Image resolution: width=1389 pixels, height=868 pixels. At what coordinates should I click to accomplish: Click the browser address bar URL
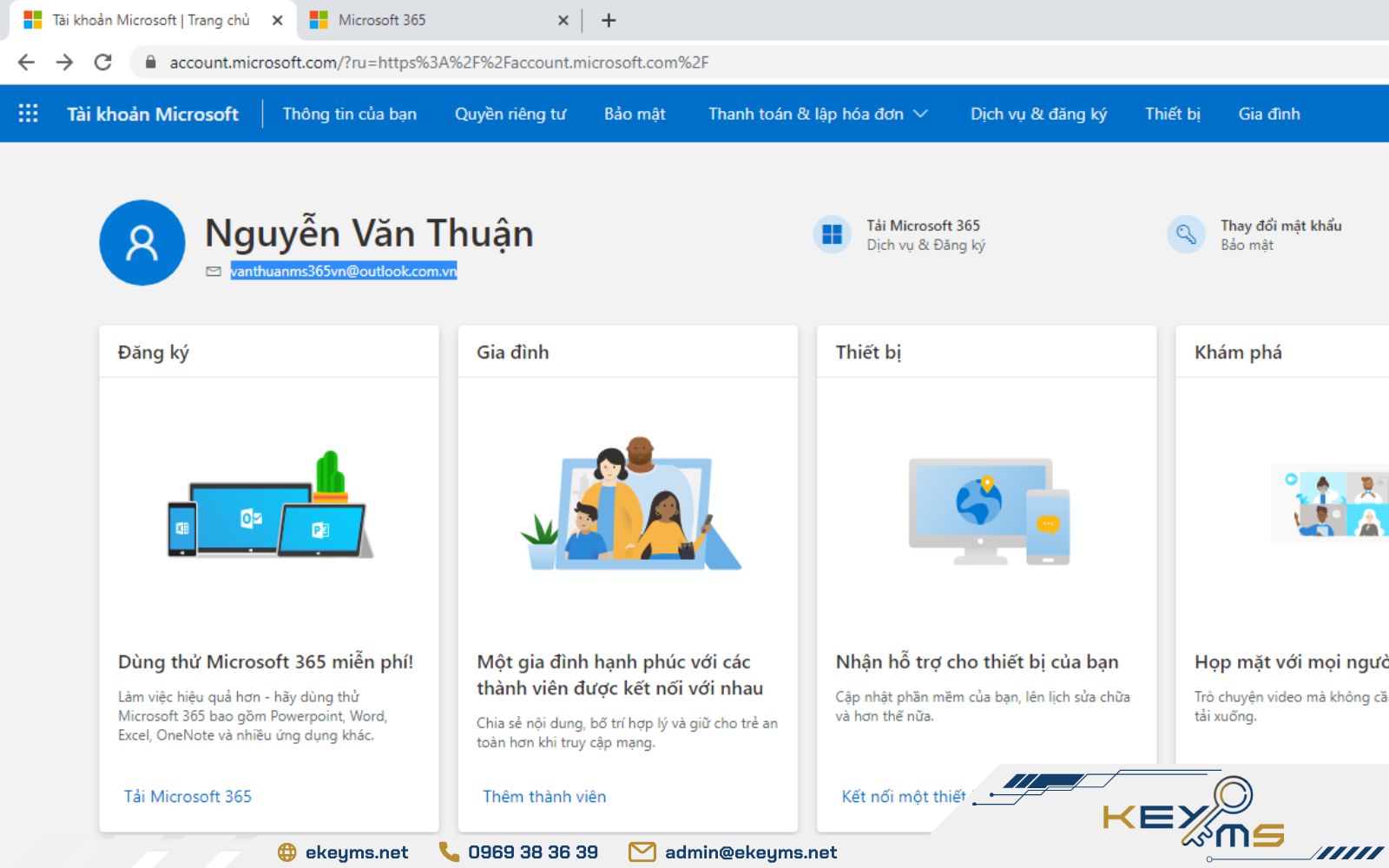tap(438, 62)
